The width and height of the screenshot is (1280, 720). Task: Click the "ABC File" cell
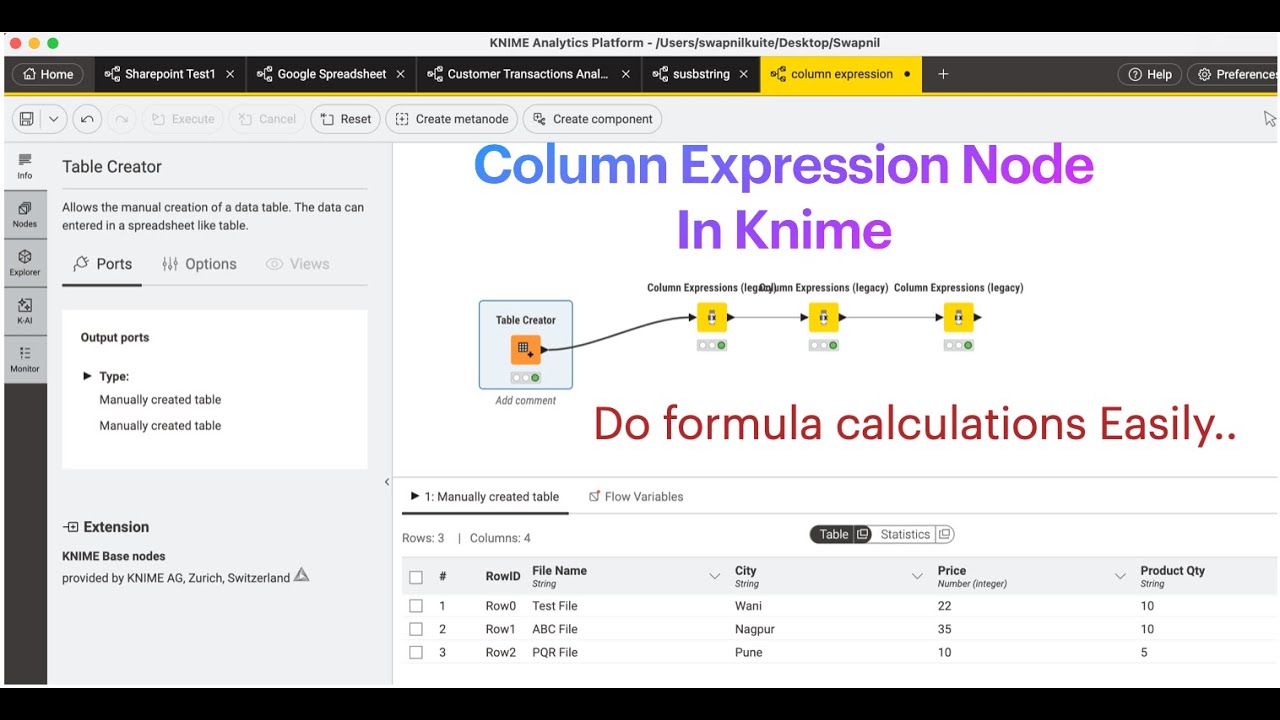tap(555, 629)
